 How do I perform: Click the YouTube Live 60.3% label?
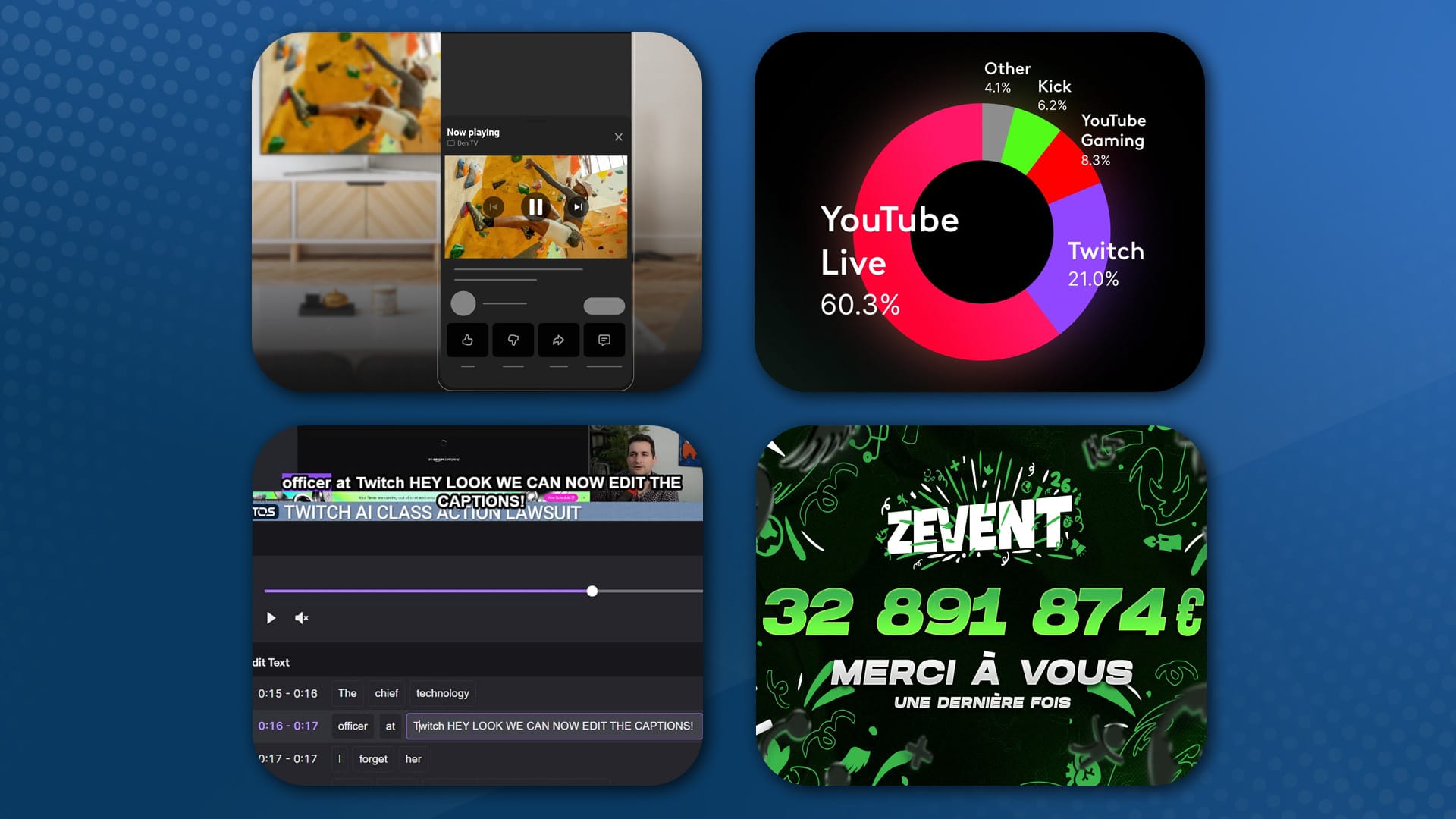[890, 262]
